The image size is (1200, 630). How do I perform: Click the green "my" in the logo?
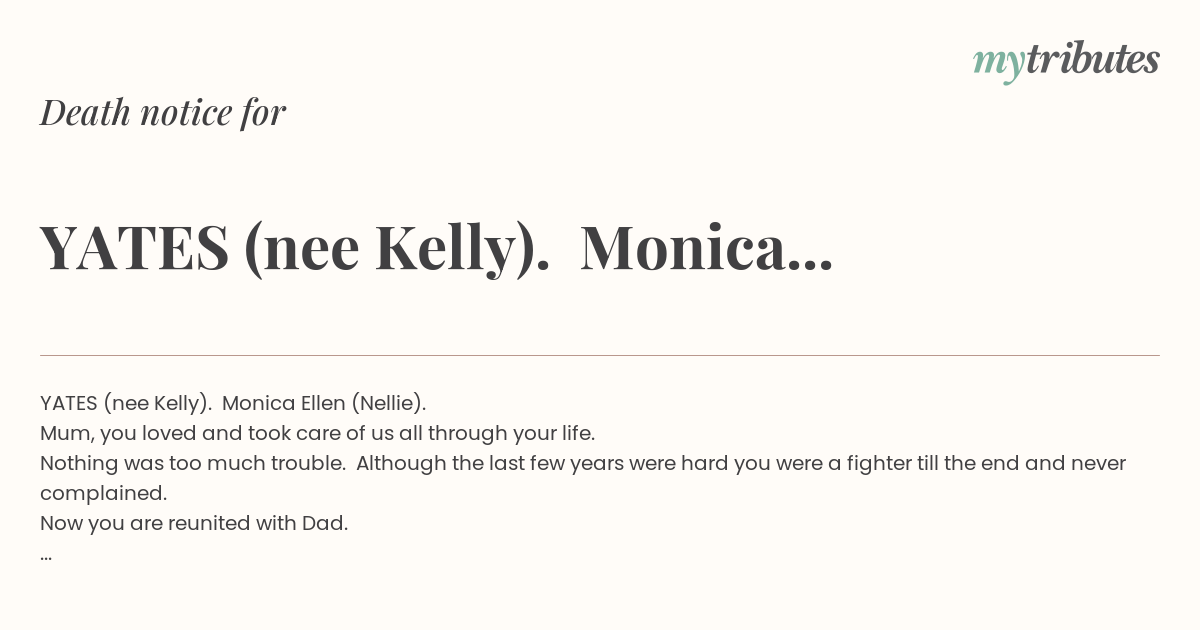click(998, 63)
